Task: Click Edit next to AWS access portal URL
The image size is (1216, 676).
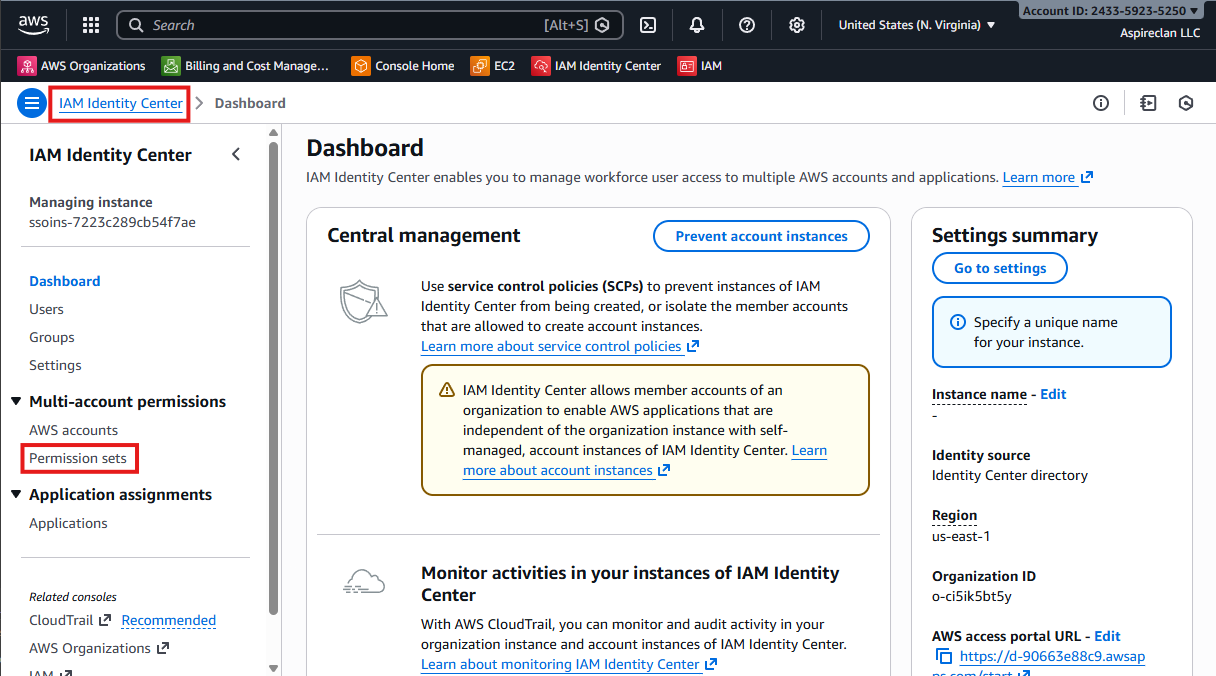Action: (x=1107, y=636)
